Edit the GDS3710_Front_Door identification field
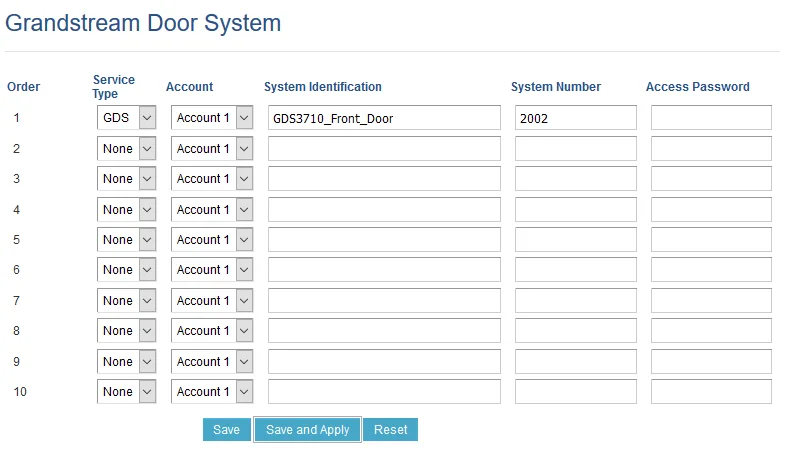Image resolution: width=785 pixels, height=450 pixels. pos(384,118)
